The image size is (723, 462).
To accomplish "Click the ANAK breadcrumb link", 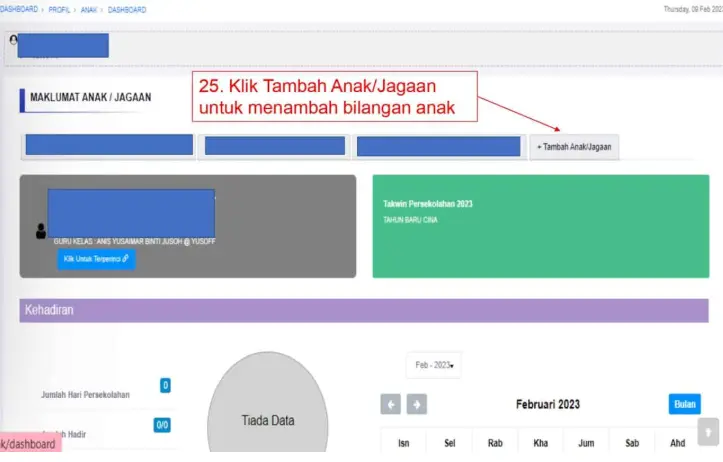I will pos(89,10).
